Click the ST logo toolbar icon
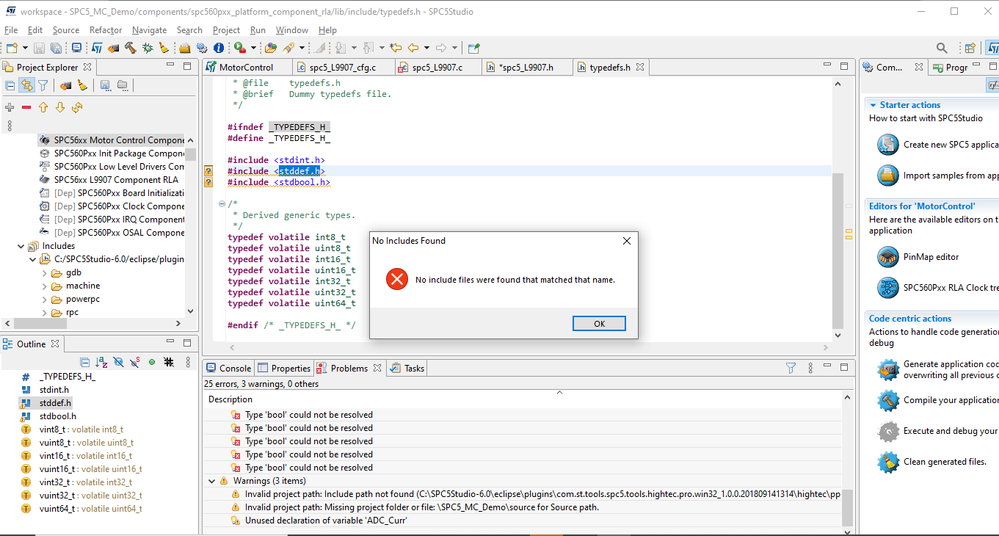Image resolution: width=999 pixels, height=536 pixels. (96, 48)
